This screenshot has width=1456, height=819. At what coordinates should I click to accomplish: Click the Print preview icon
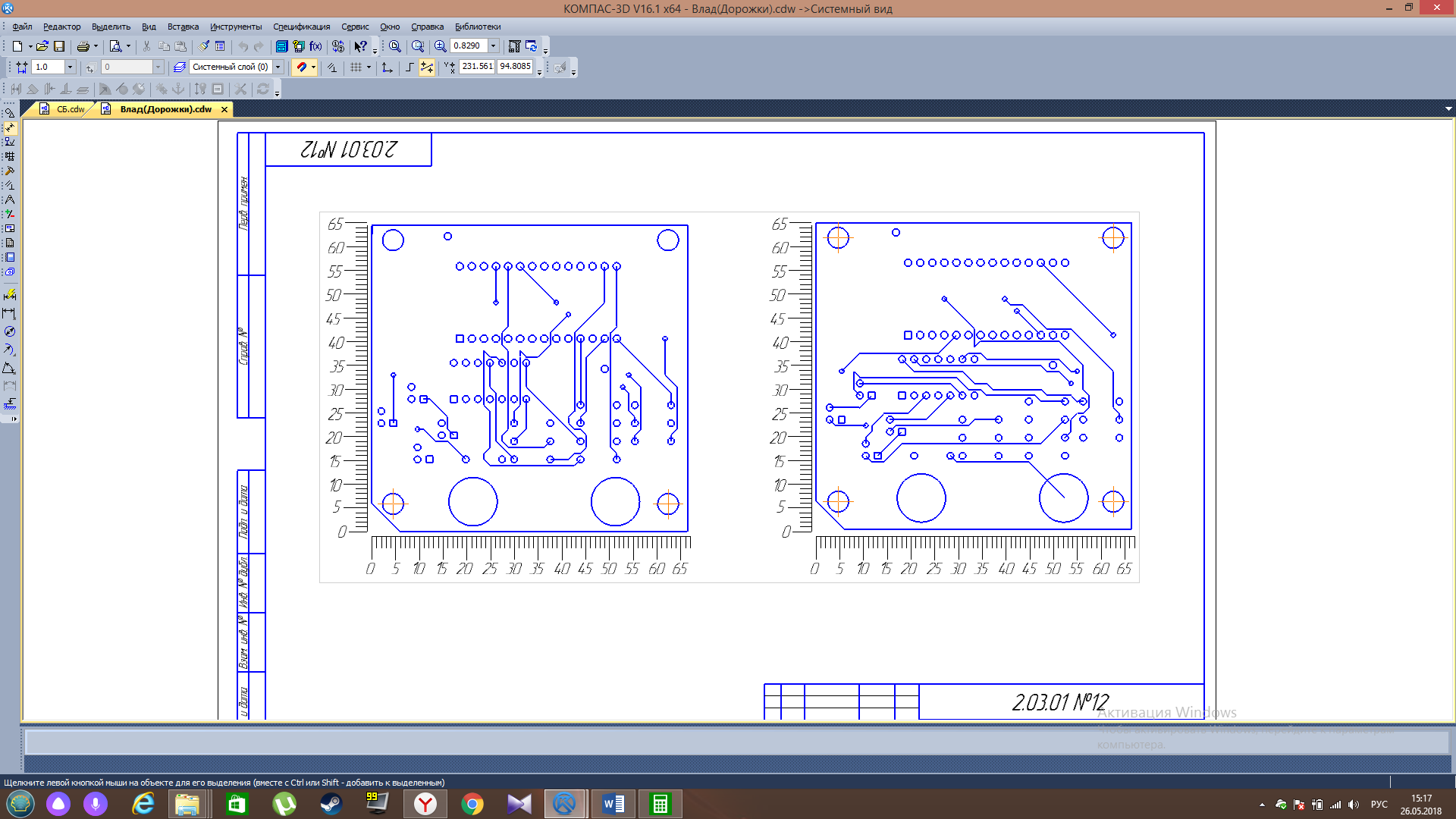pyautogui.click(x=115, y=46)
